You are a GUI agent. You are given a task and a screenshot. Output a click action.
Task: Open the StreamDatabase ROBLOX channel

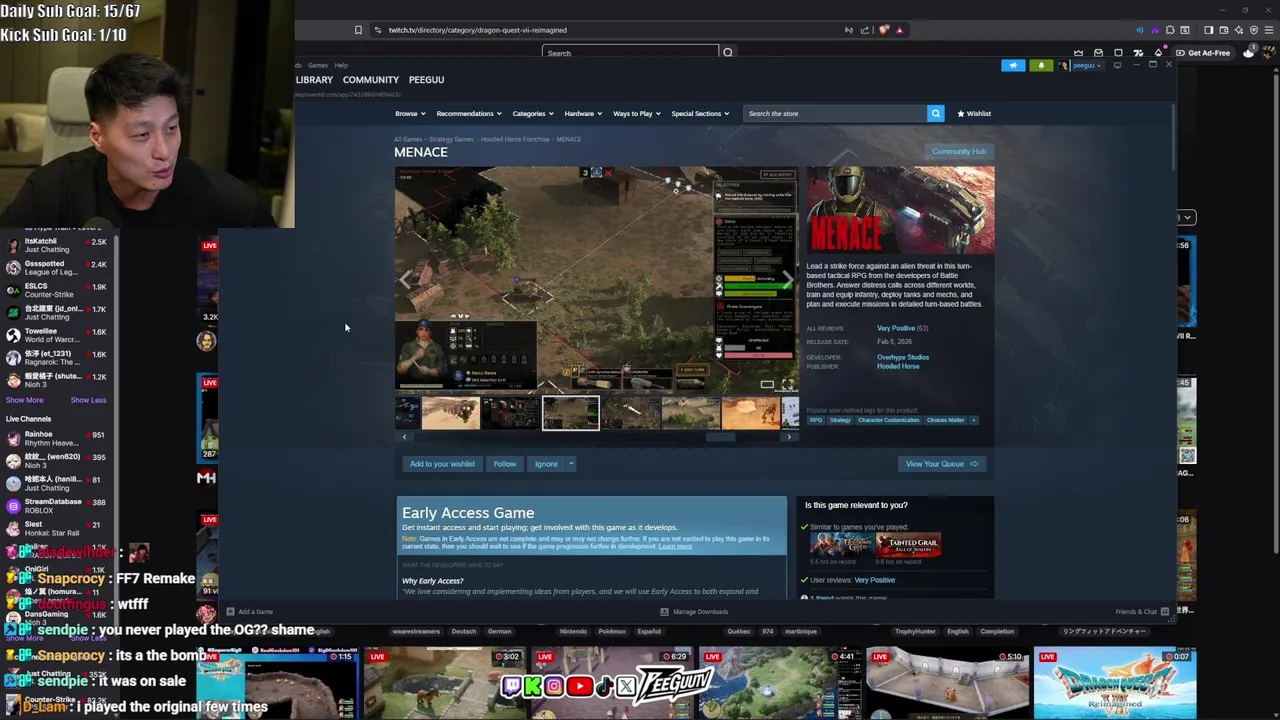click(x=56, y=506)
